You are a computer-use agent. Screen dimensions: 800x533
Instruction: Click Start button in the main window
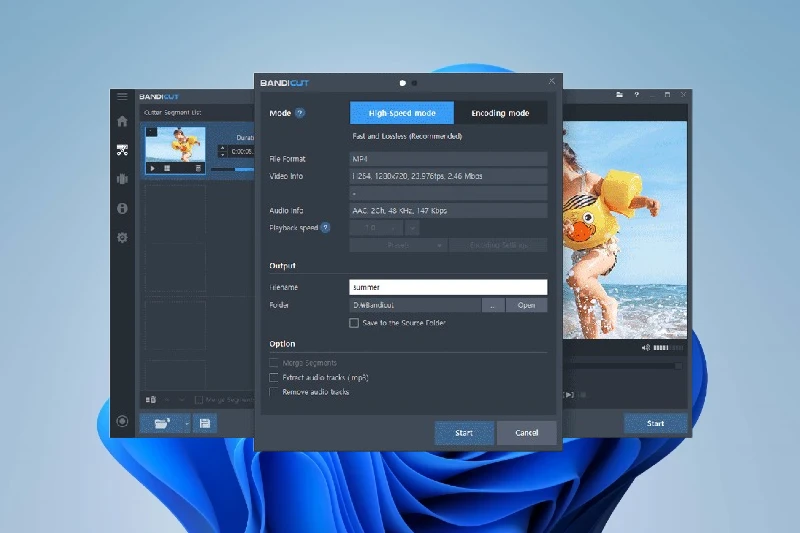point(656,424)
